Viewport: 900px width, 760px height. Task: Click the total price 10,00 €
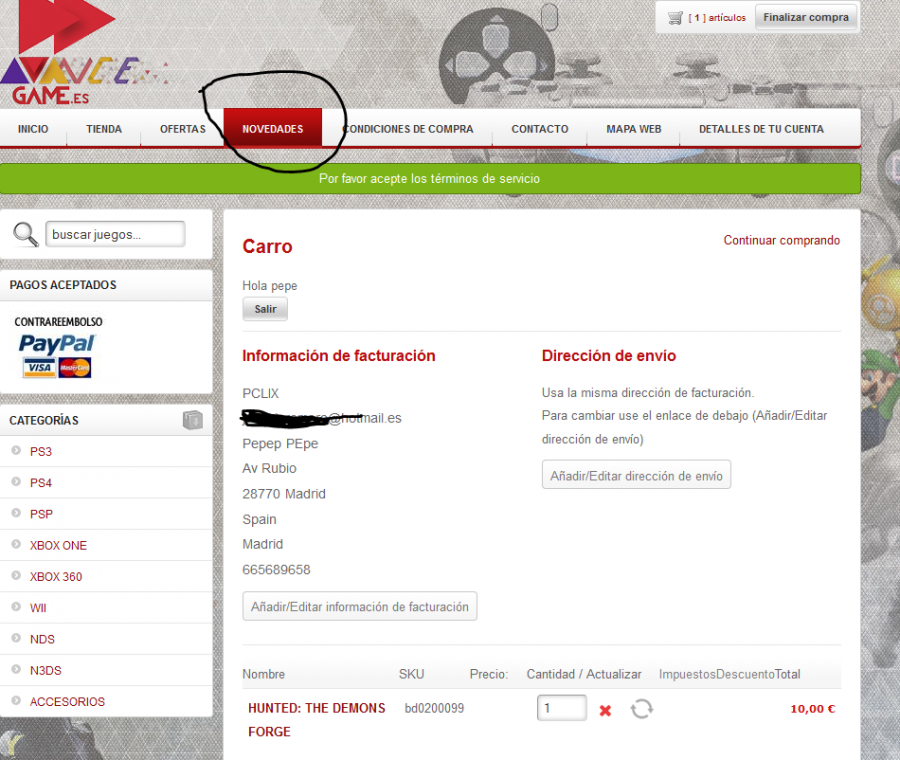[813, 709]
